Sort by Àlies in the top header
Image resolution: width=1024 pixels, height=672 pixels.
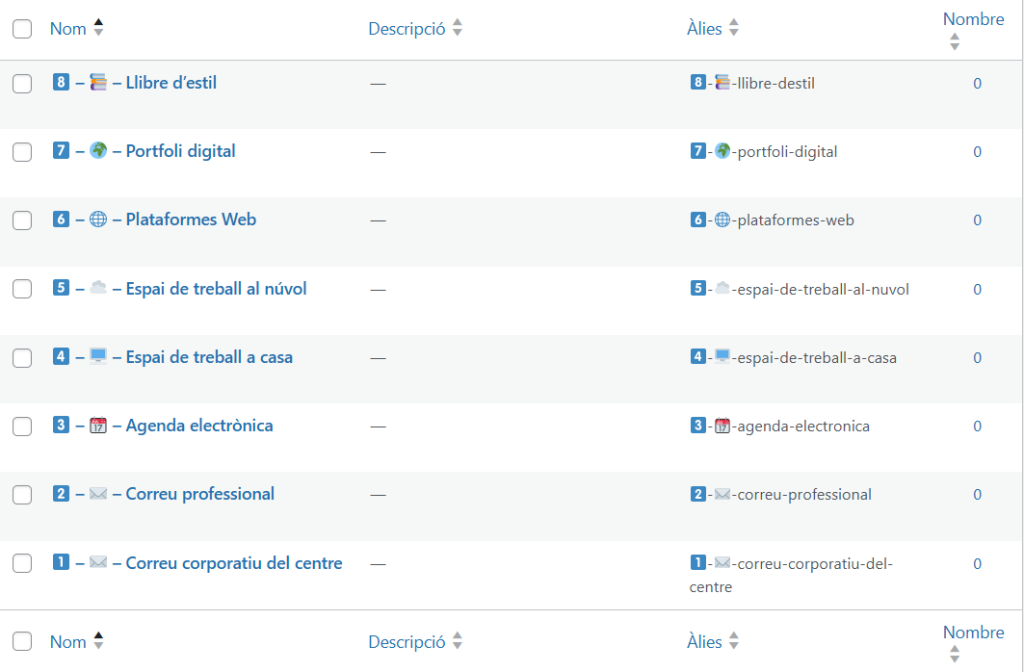tap(733, 29)
